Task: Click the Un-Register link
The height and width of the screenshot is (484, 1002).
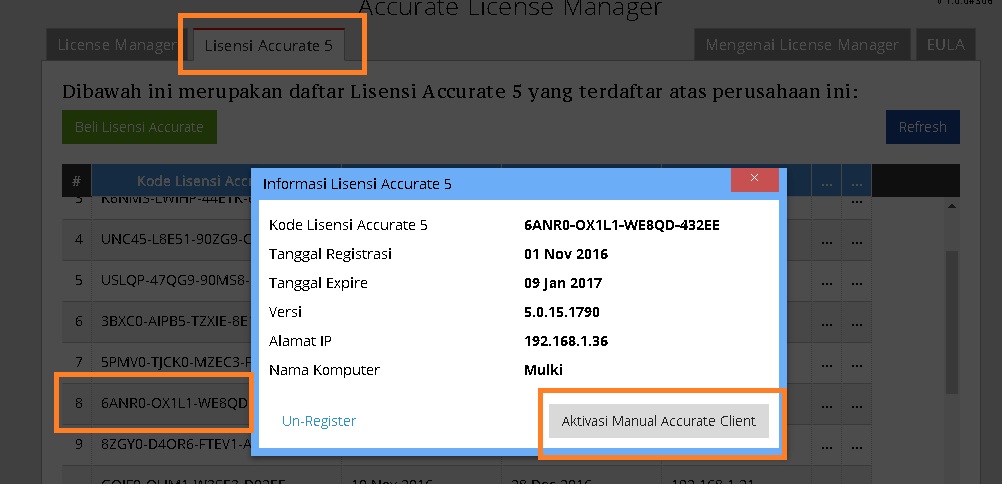Action: click(319, 421)
